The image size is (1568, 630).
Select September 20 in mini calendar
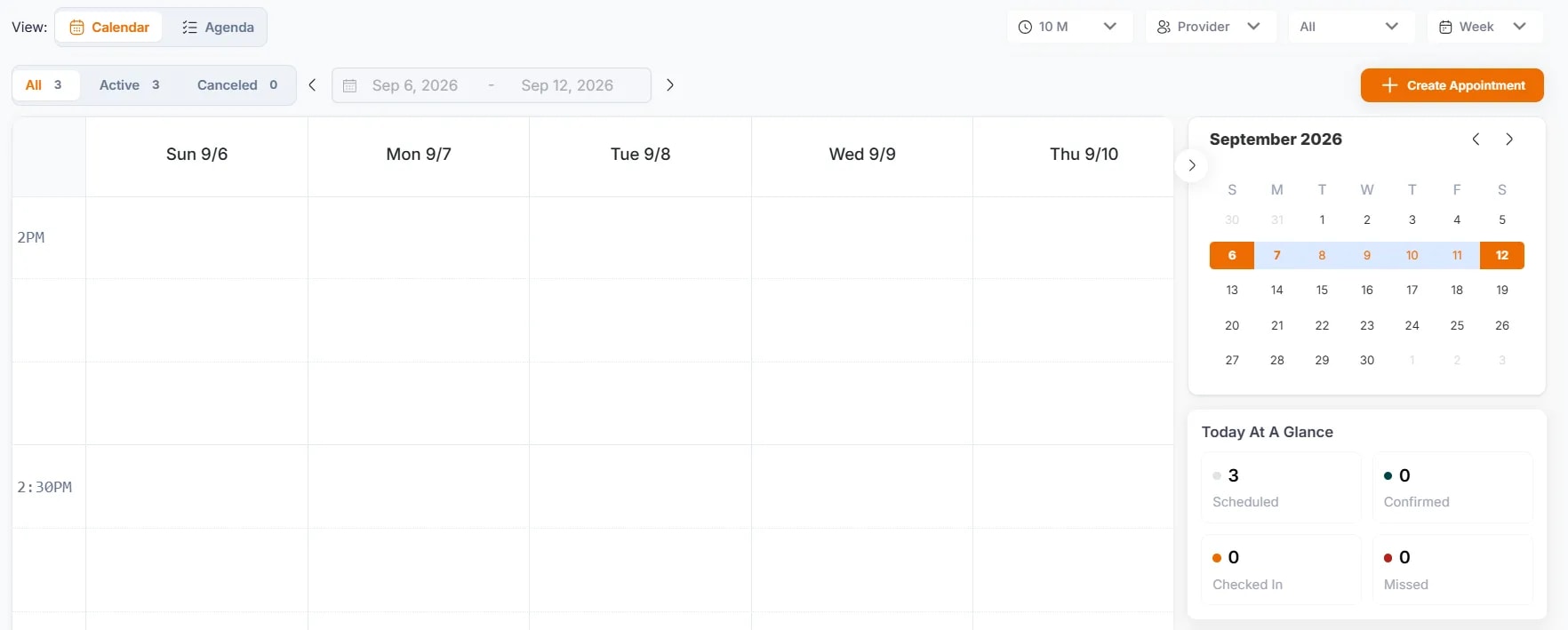(x=1232, y=325)
